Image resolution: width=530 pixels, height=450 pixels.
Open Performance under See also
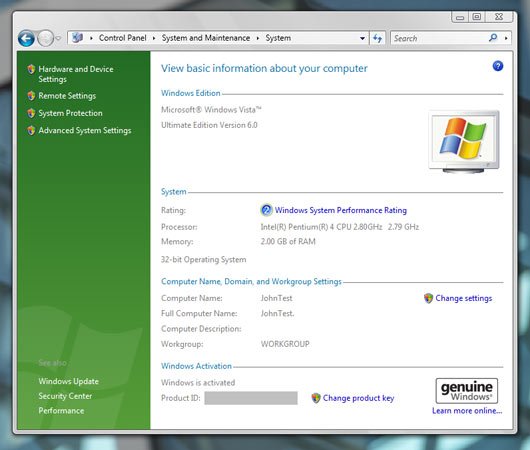point(61,410)
